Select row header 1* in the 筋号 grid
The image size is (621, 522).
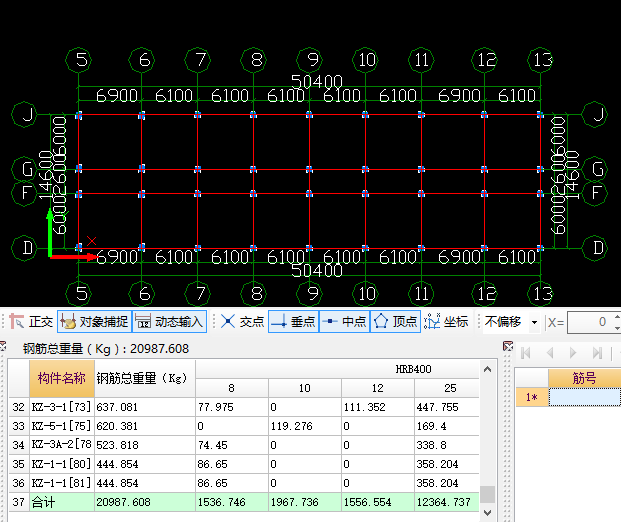pyautogui.click(x=531, y=397)
